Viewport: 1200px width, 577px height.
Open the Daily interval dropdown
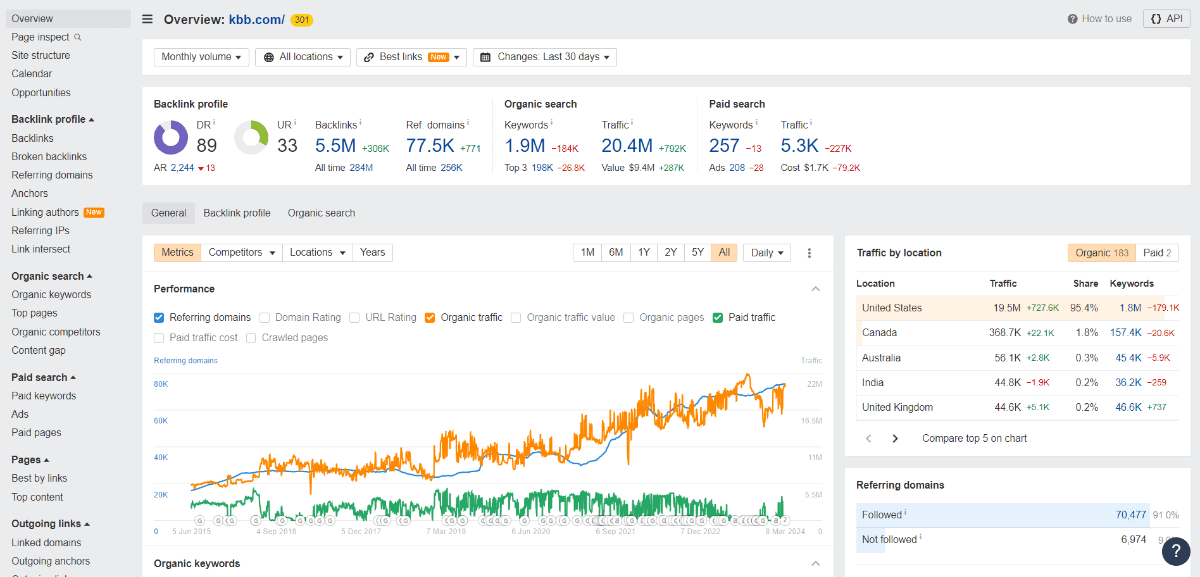(767, 253)
